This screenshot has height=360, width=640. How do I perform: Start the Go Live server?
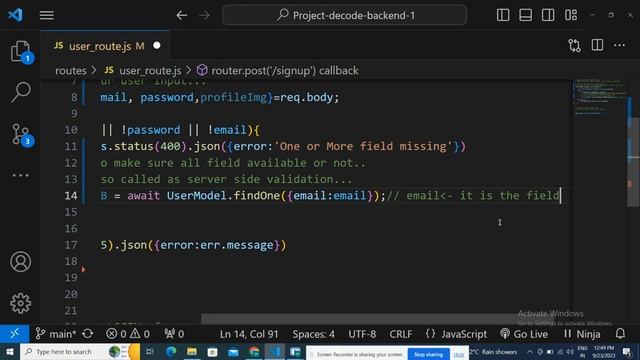[x=524, y=334]
